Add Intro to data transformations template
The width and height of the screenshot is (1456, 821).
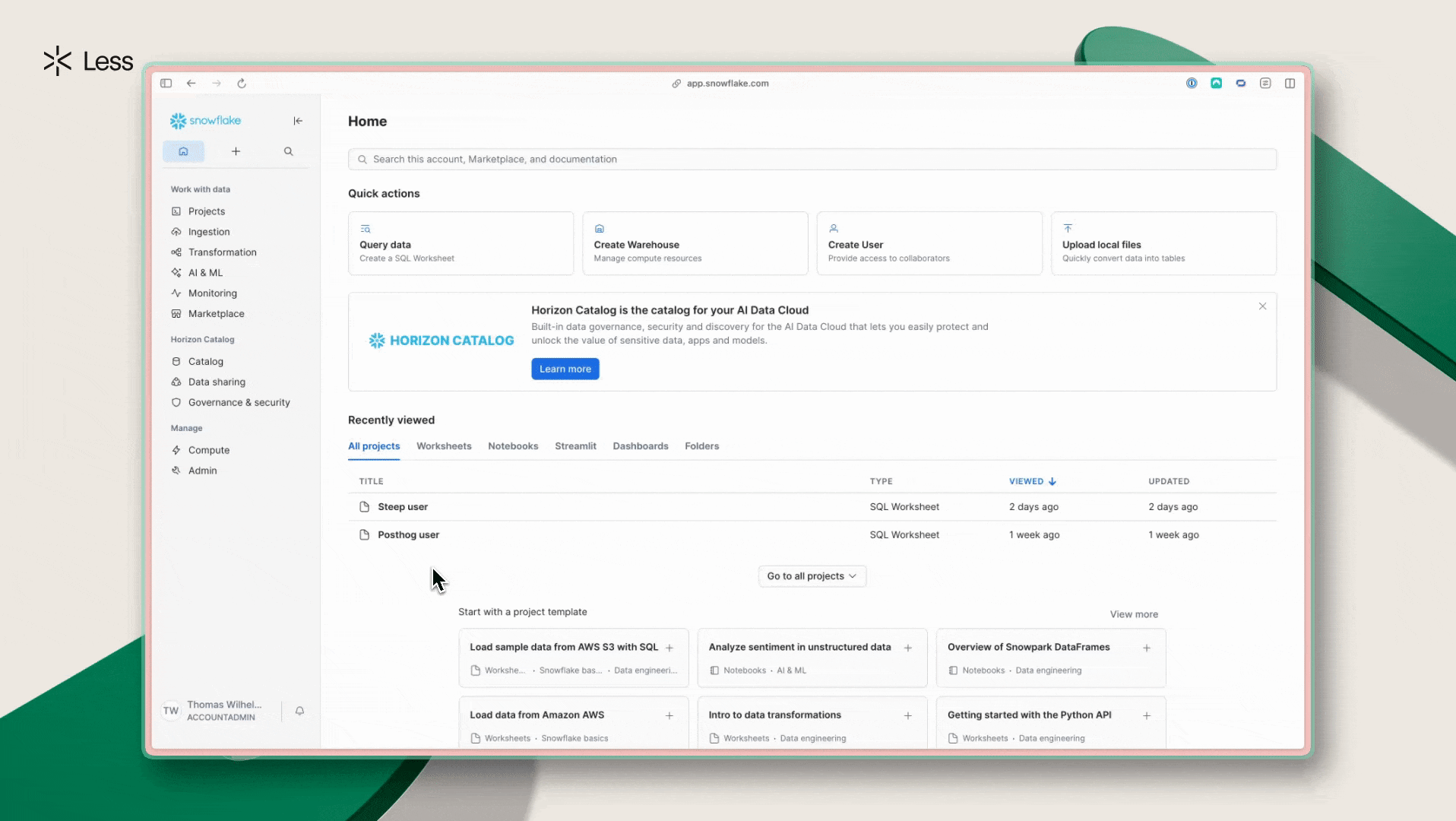point(908,715)
